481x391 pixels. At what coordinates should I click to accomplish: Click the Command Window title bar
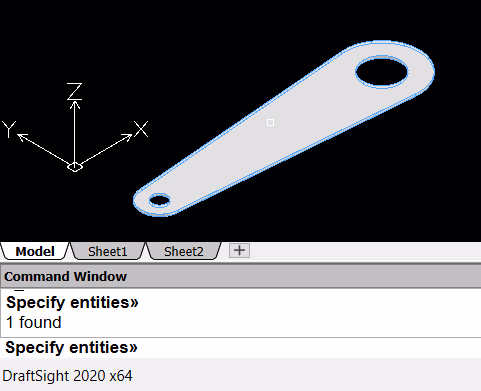click(x=240, y=276)
